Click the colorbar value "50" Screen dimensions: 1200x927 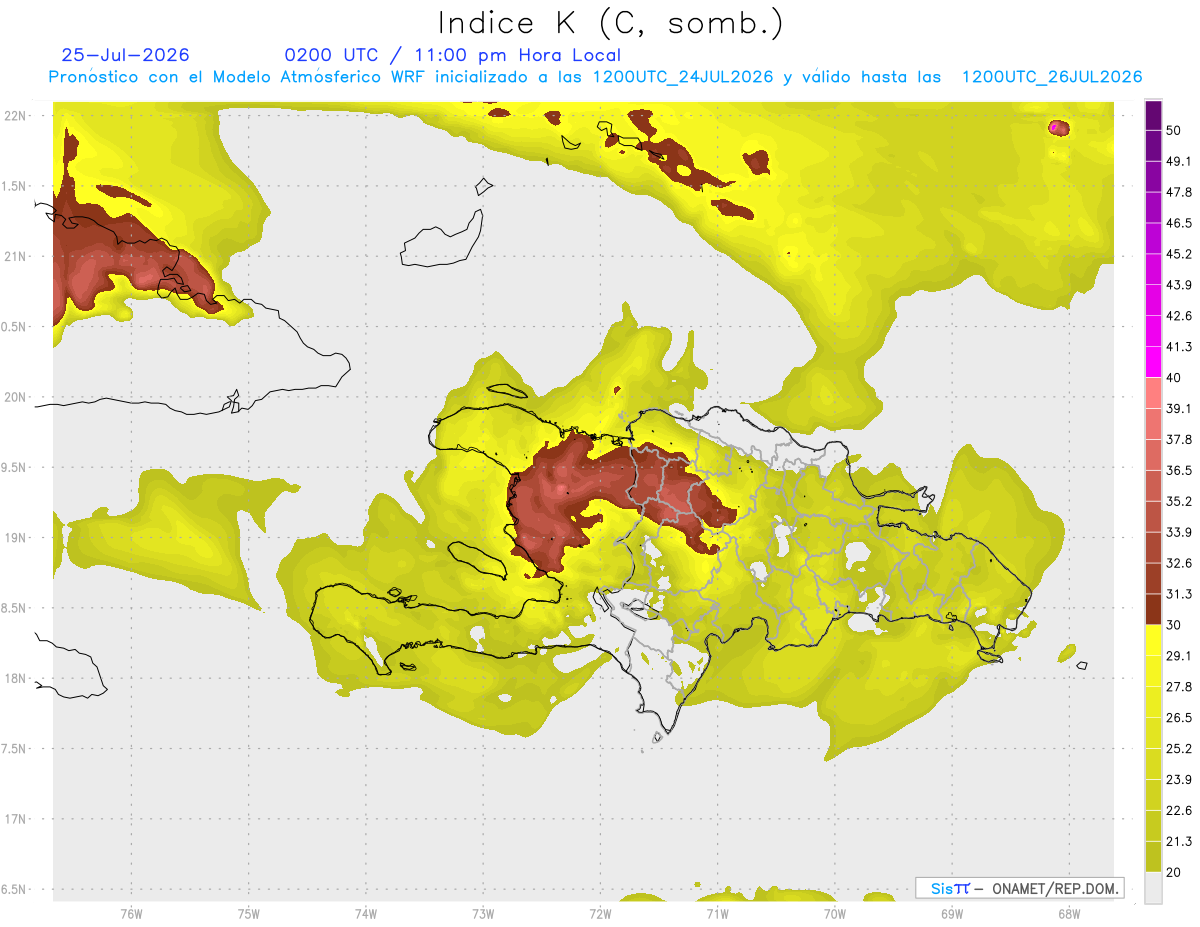[1175, 130]
